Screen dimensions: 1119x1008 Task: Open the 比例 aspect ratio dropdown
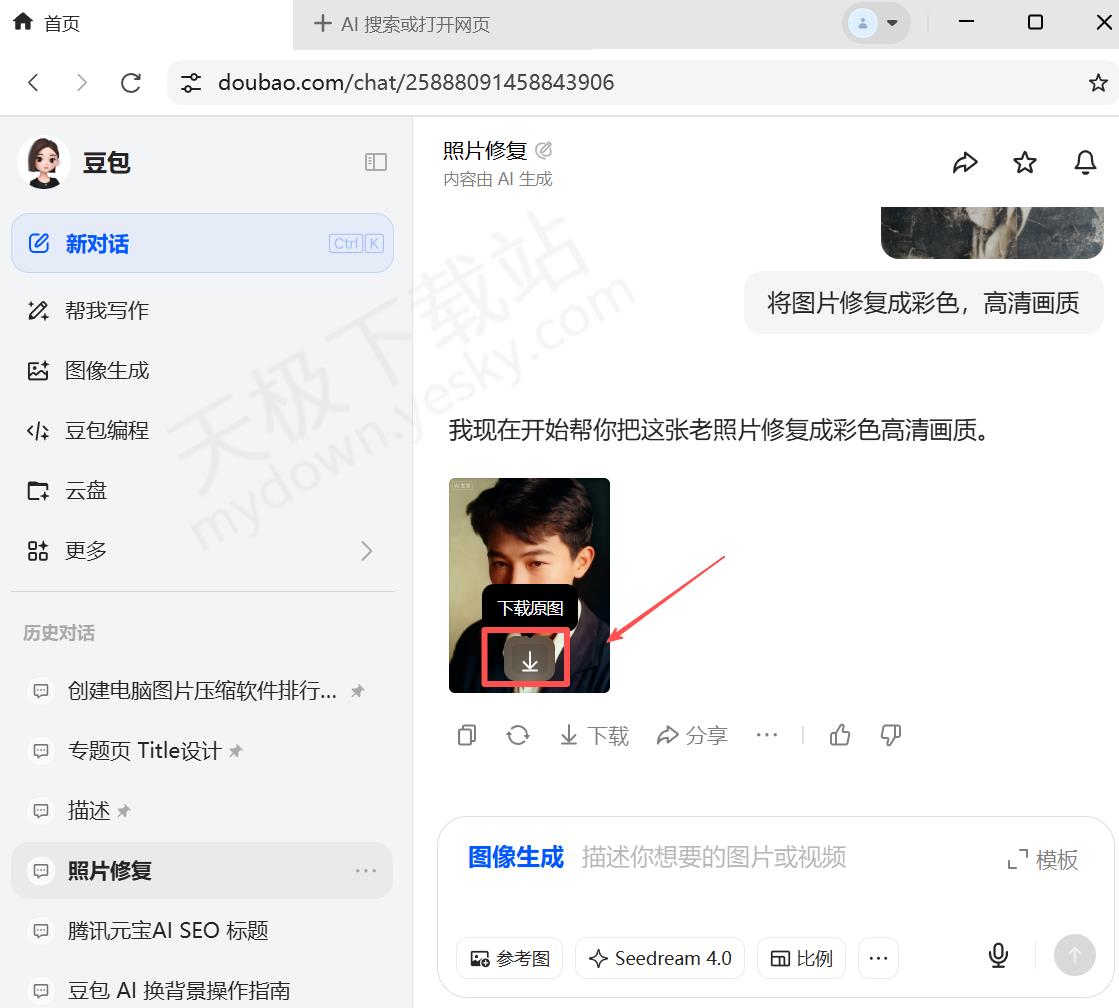click(801, 958)
